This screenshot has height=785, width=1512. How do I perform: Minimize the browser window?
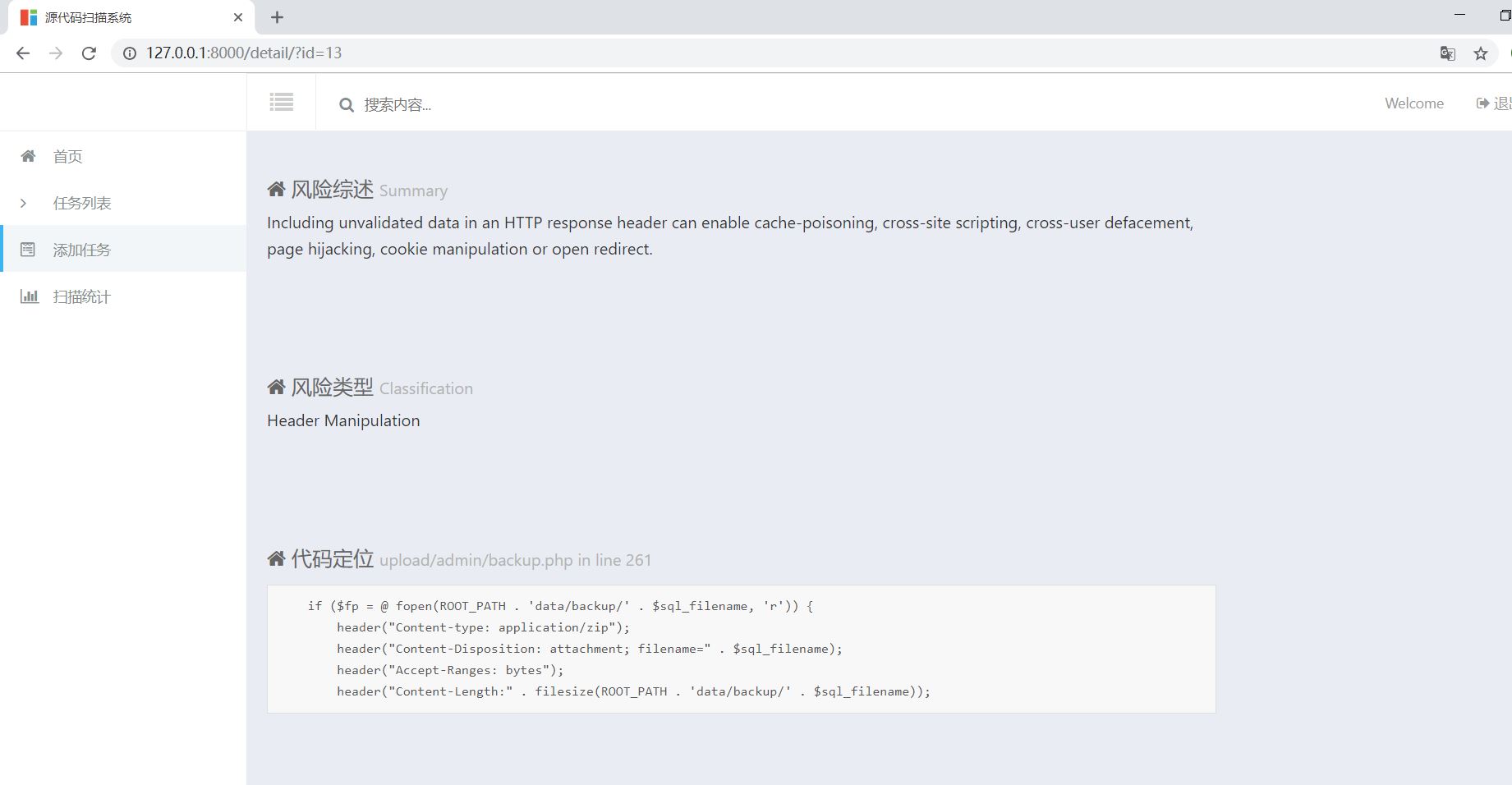pos(1459,15)
